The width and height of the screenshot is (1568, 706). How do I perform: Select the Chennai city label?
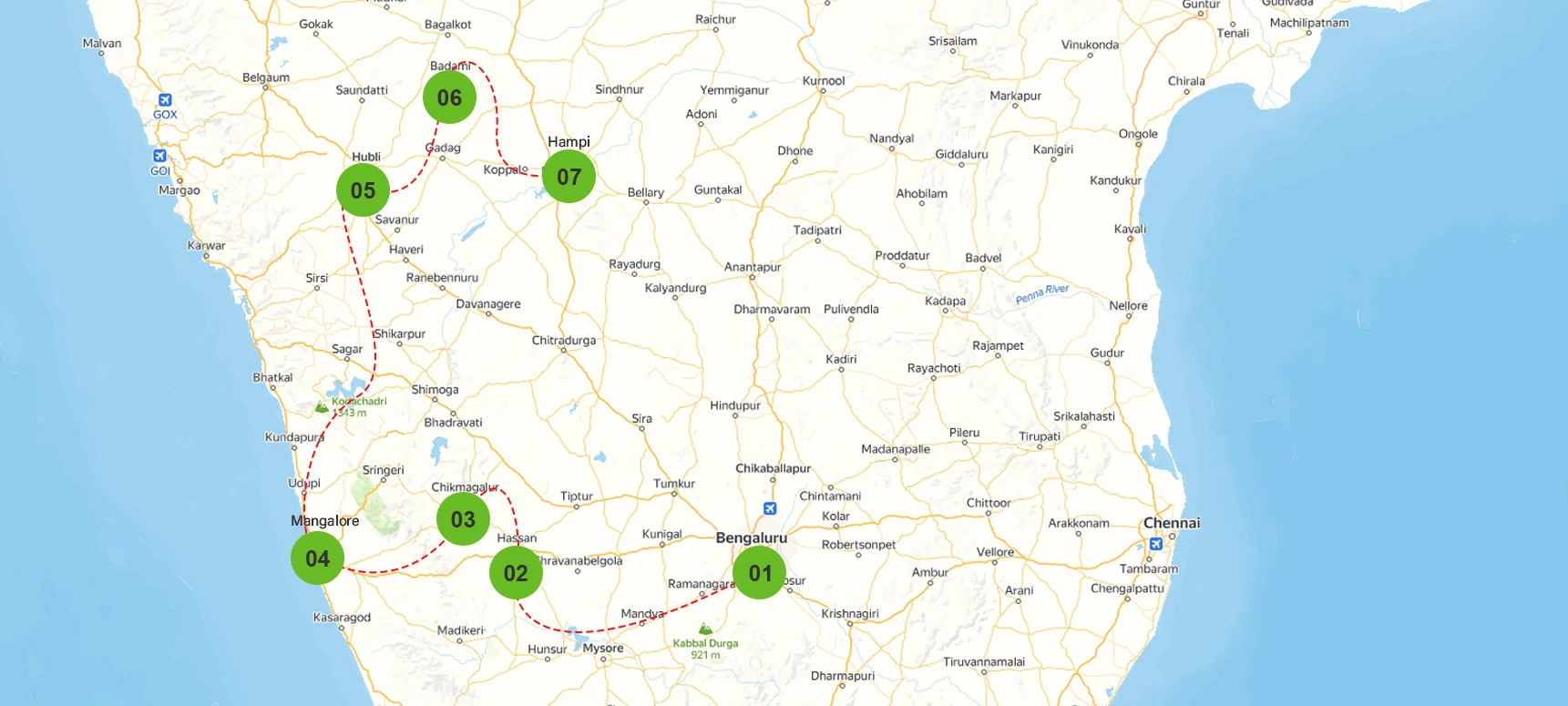(x=1171, y=523)
